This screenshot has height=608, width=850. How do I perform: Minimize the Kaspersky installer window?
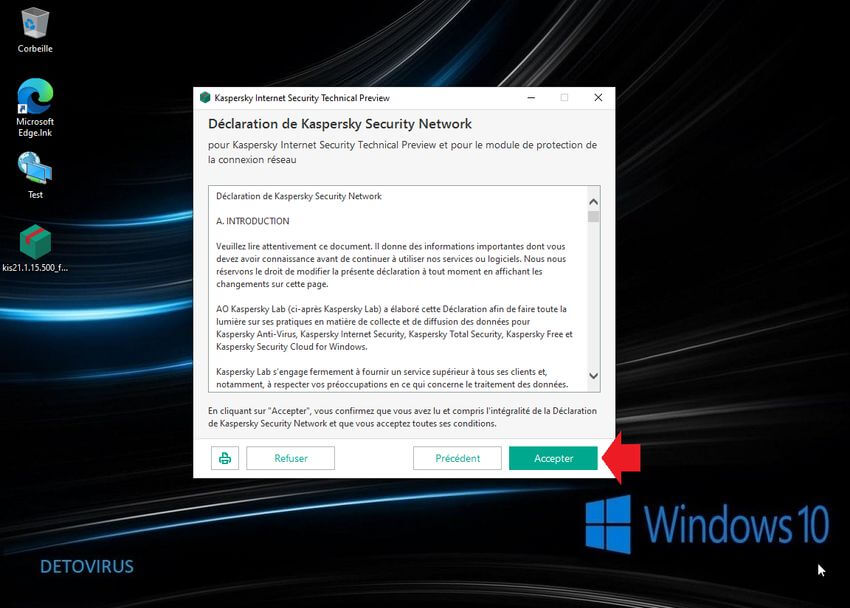(531, 98)
